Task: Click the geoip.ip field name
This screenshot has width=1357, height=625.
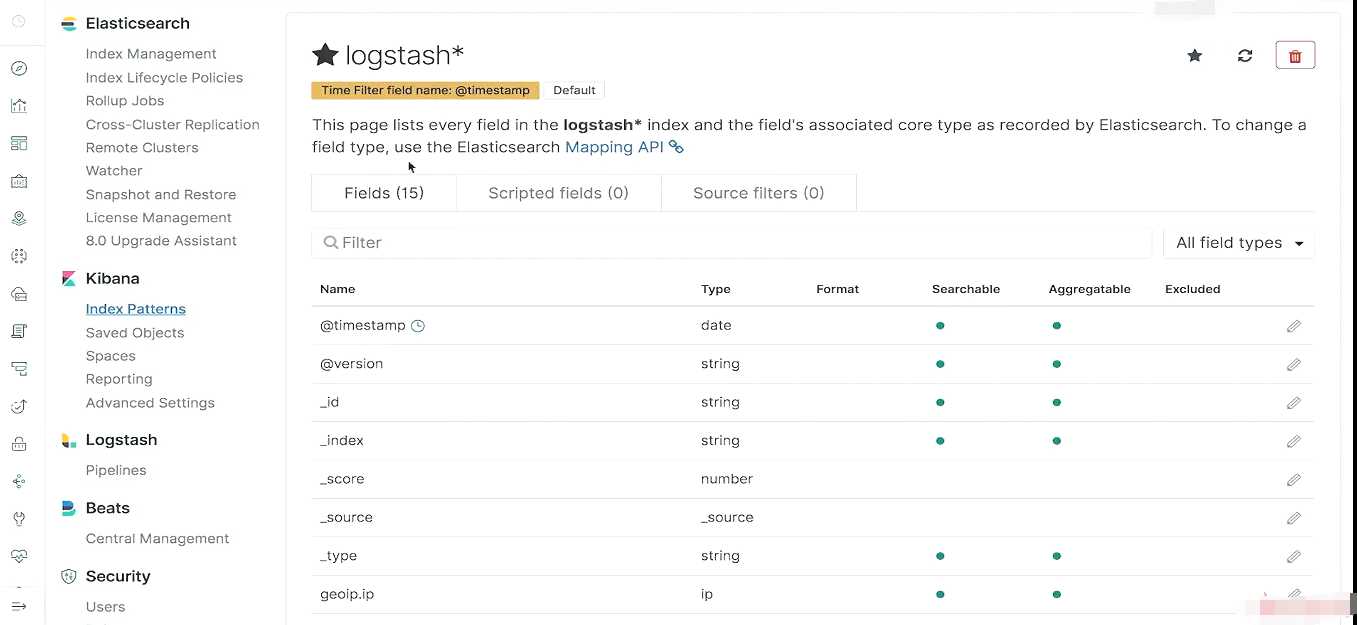Action: pyautogui.click(x=347, y=594)
